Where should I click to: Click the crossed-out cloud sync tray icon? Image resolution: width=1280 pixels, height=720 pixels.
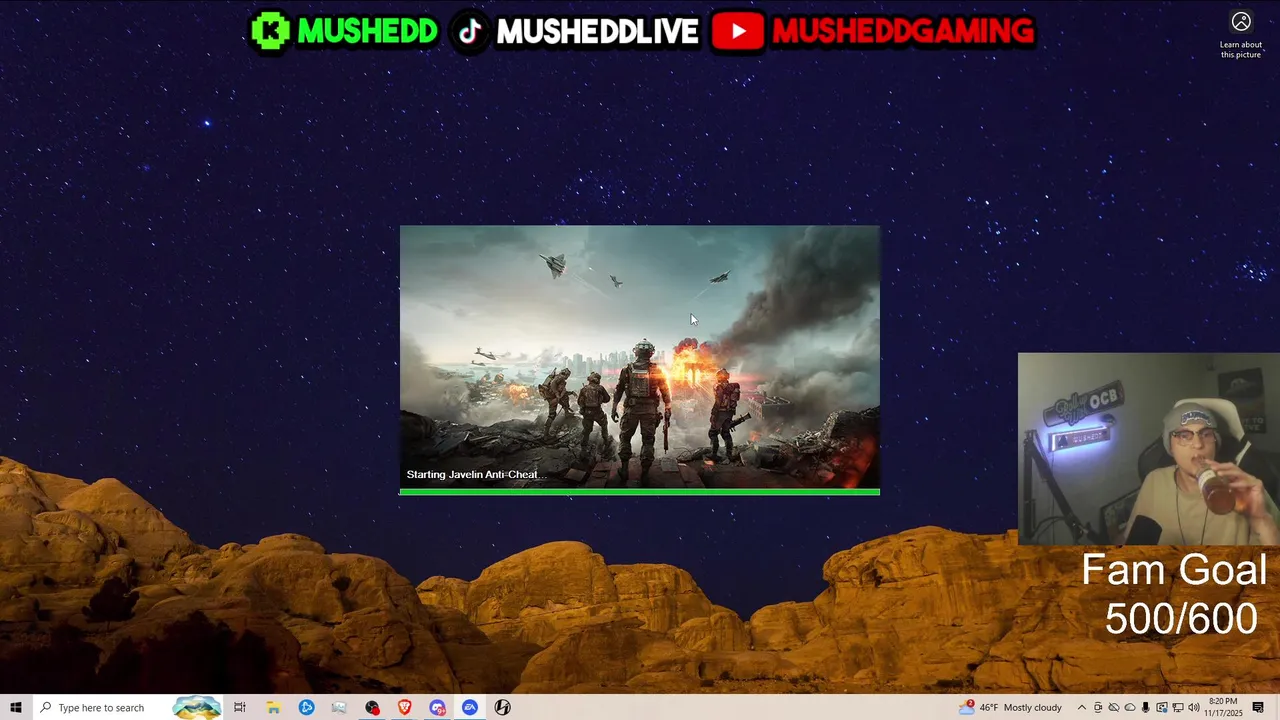pos(1114,707)
